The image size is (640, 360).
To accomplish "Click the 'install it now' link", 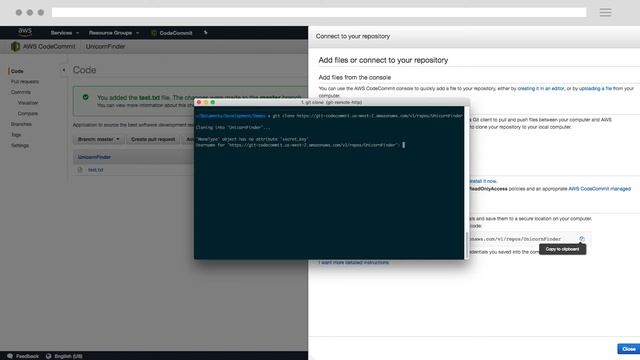I will pos(483,181).
